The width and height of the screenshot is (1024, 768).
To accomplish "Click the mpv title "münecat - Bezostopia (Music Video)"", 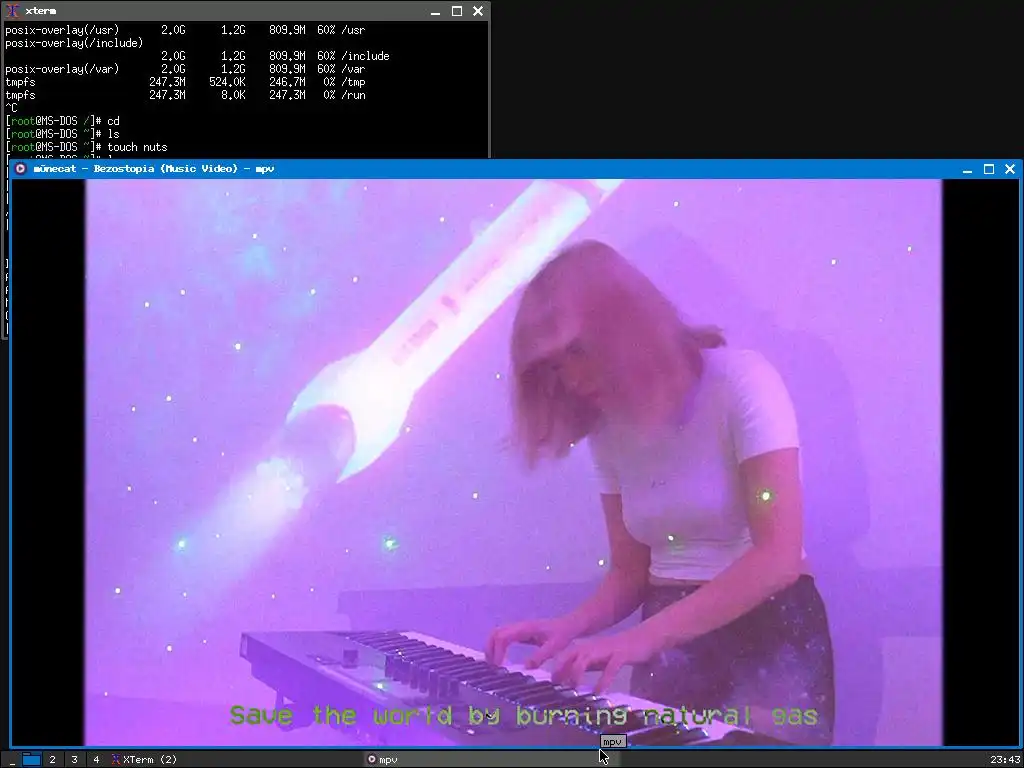I will click(x=135, y=168).
